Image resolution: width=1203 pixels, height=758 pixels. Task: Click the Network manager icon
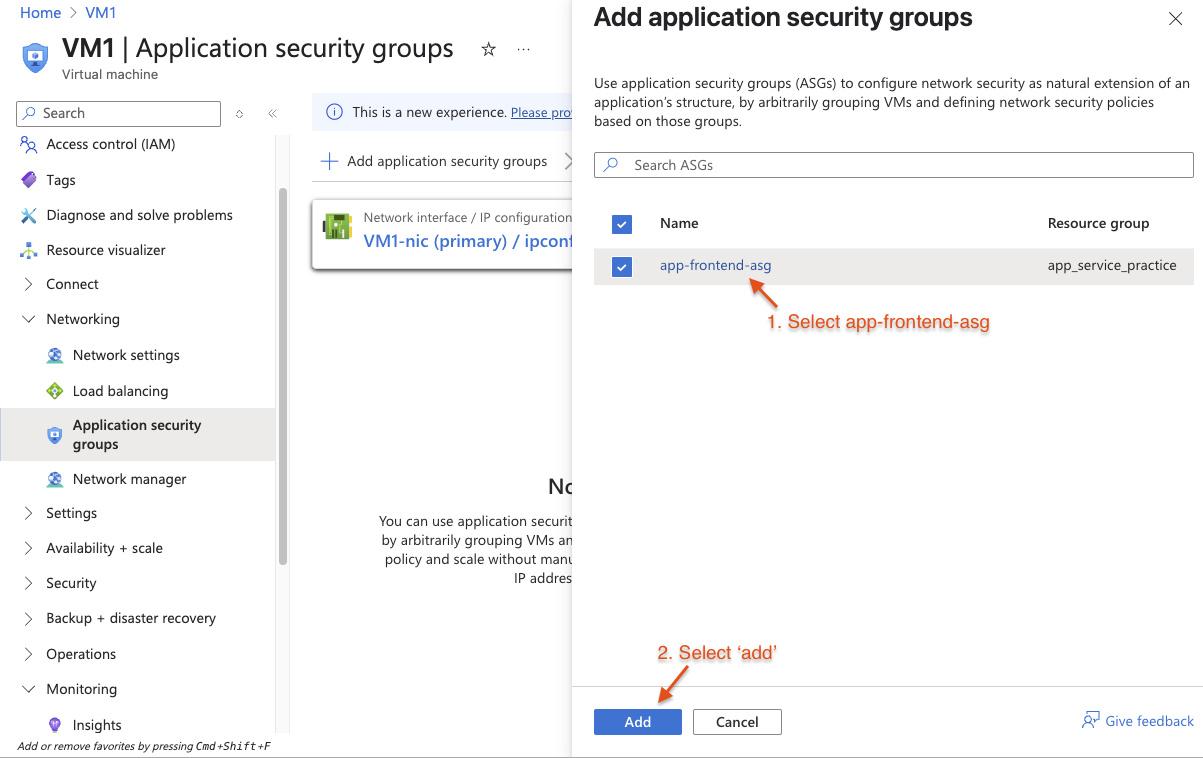pyautogui.click(x=55, y=479)
